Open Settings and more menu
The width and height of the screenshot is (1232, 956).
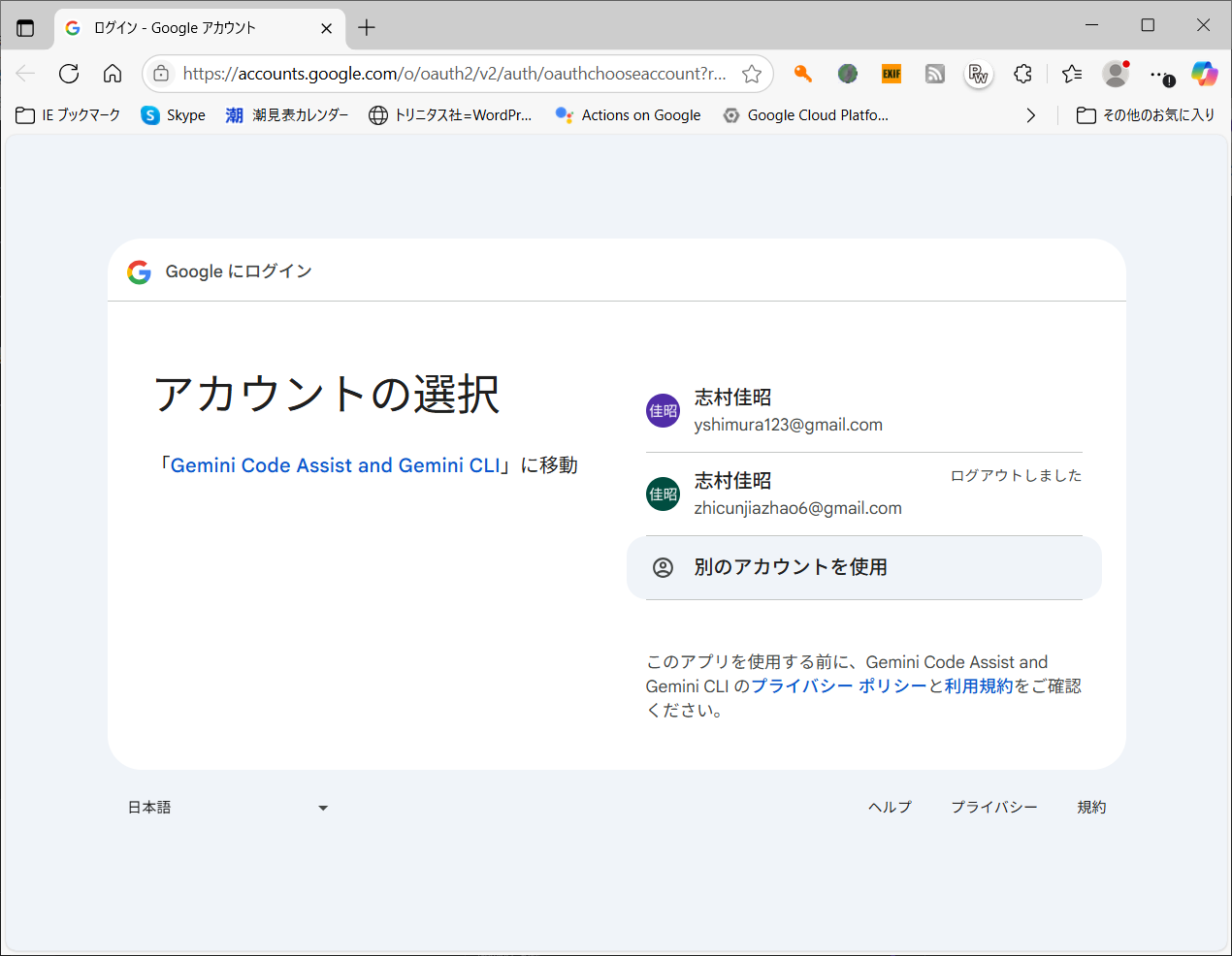click(1161, 74)
